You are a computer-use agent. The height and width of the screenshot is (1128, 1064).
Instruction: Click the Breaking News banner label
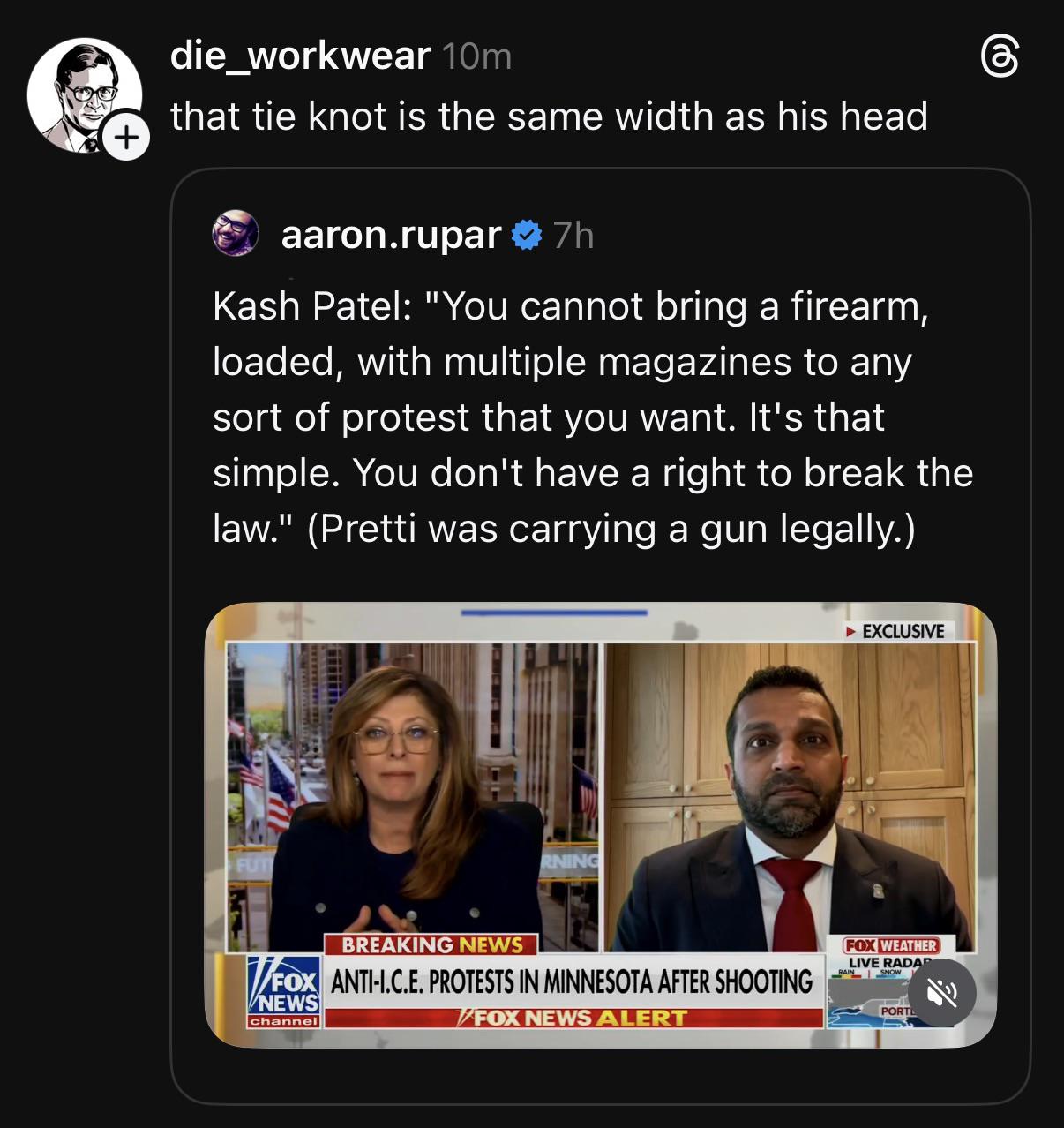click(431, 945)
